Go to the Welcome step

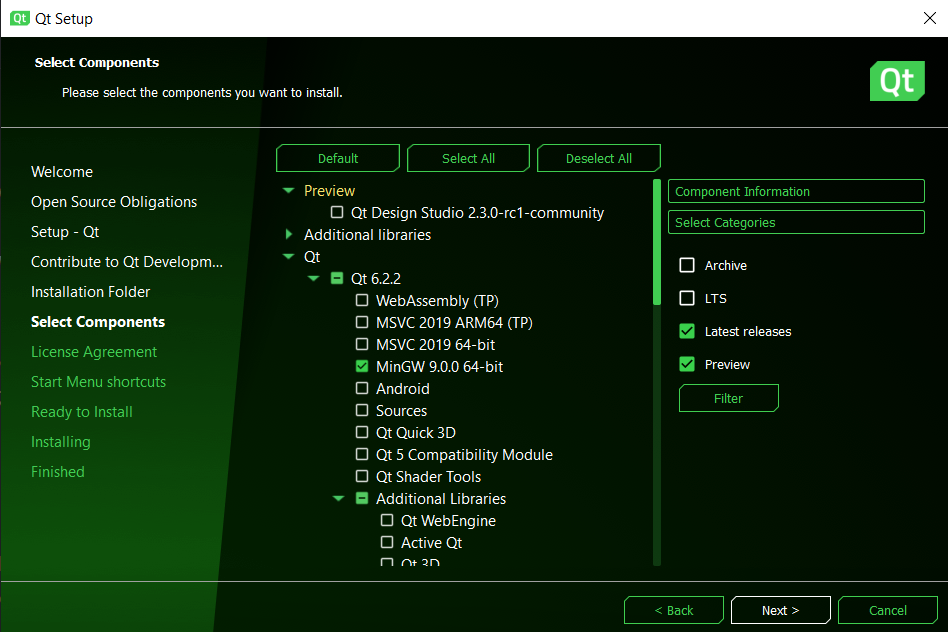tap(62, 172)
